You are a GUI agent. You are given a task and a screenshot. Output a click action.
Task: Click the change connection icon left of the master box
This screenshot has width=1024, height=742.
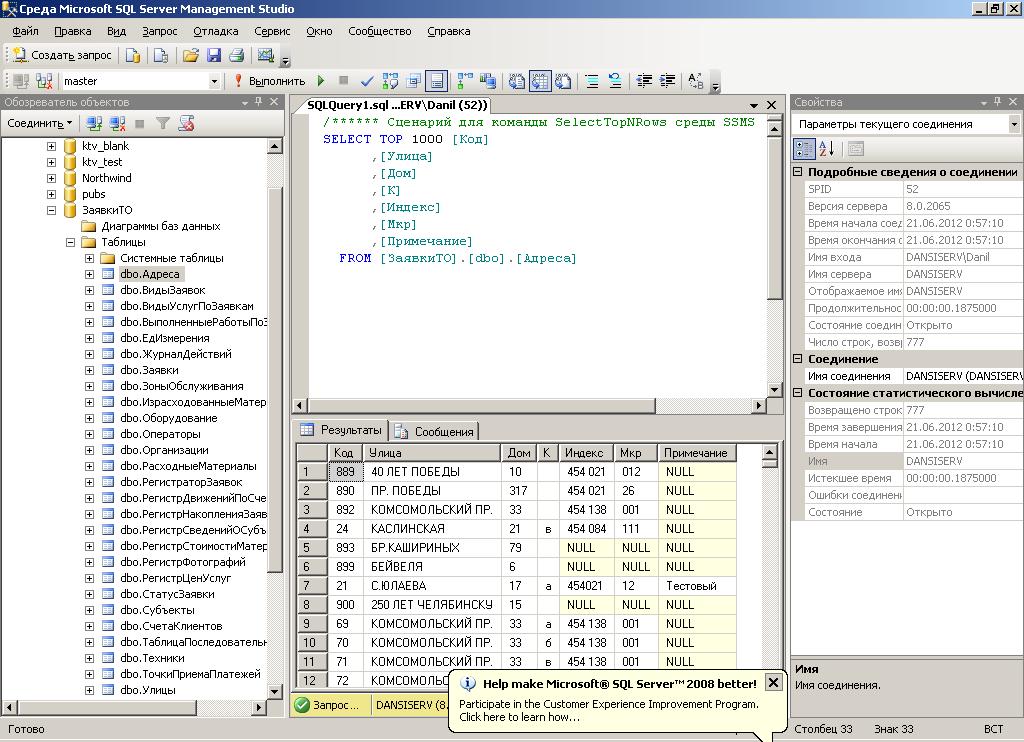(x=44, y=81)
